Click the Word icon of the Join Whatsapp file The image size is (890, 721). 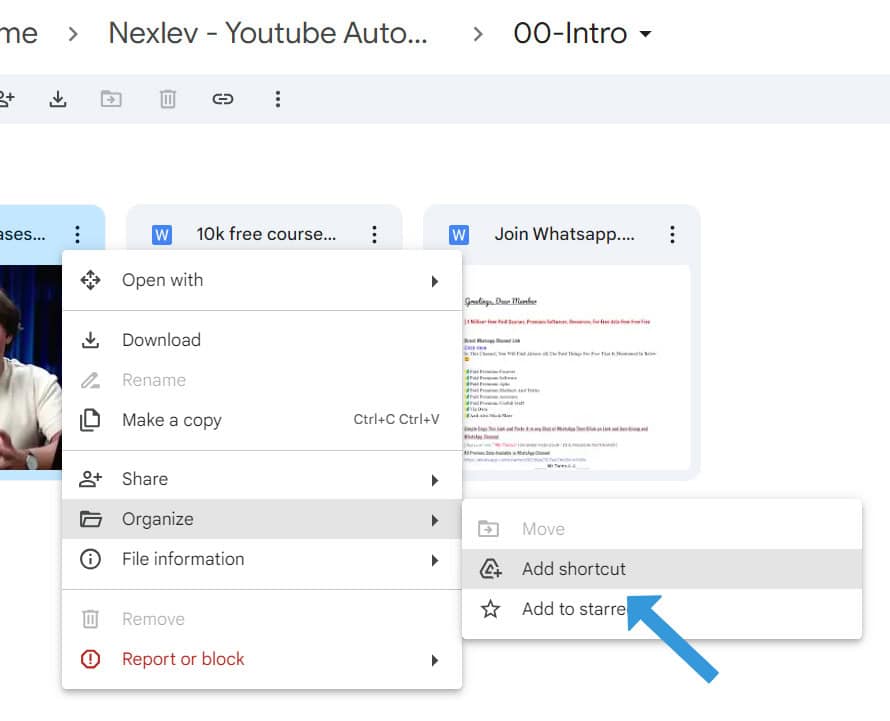459,234
